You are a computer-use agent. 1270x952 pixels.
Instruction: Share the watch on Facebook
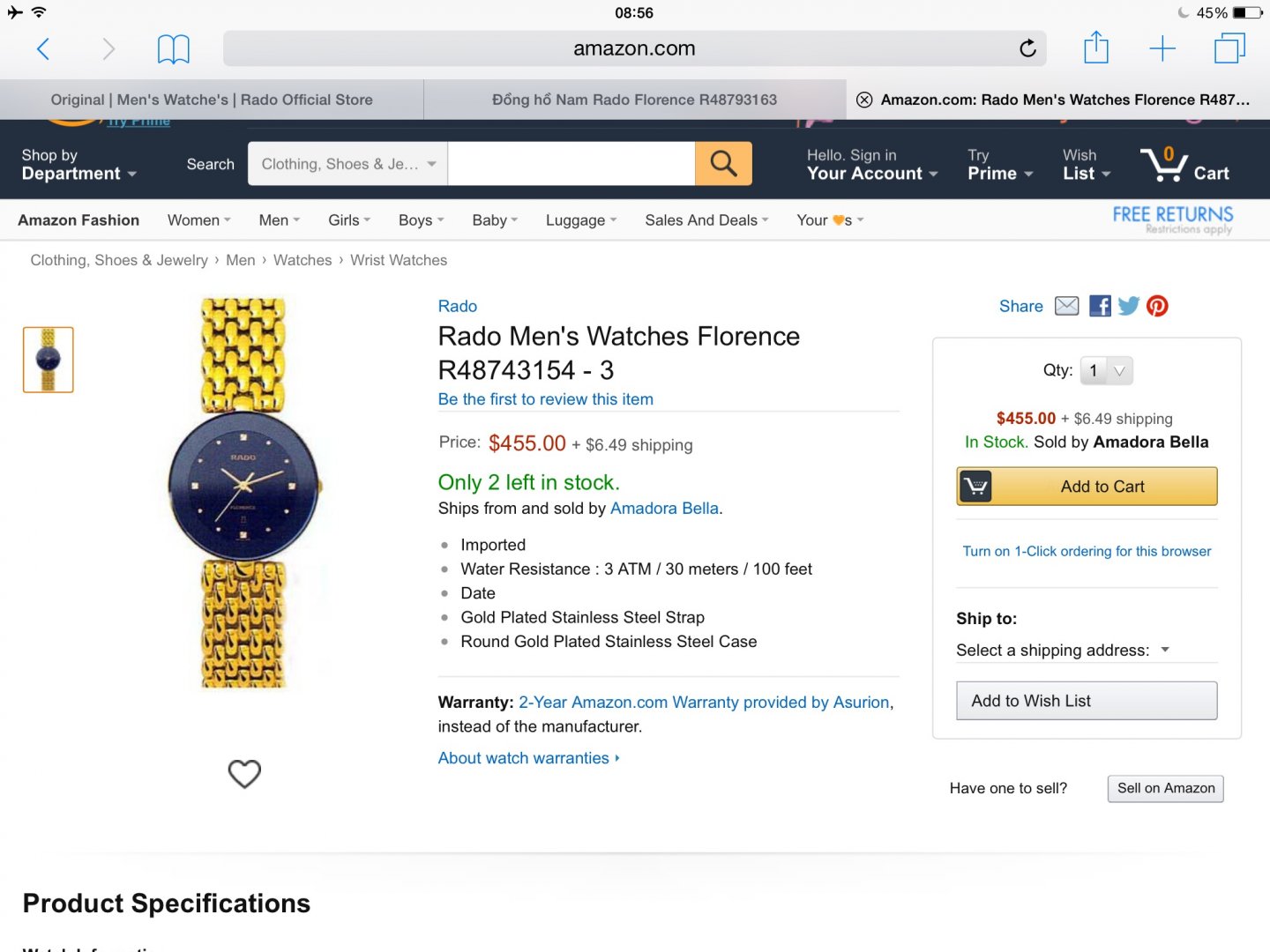(1100, 306)
